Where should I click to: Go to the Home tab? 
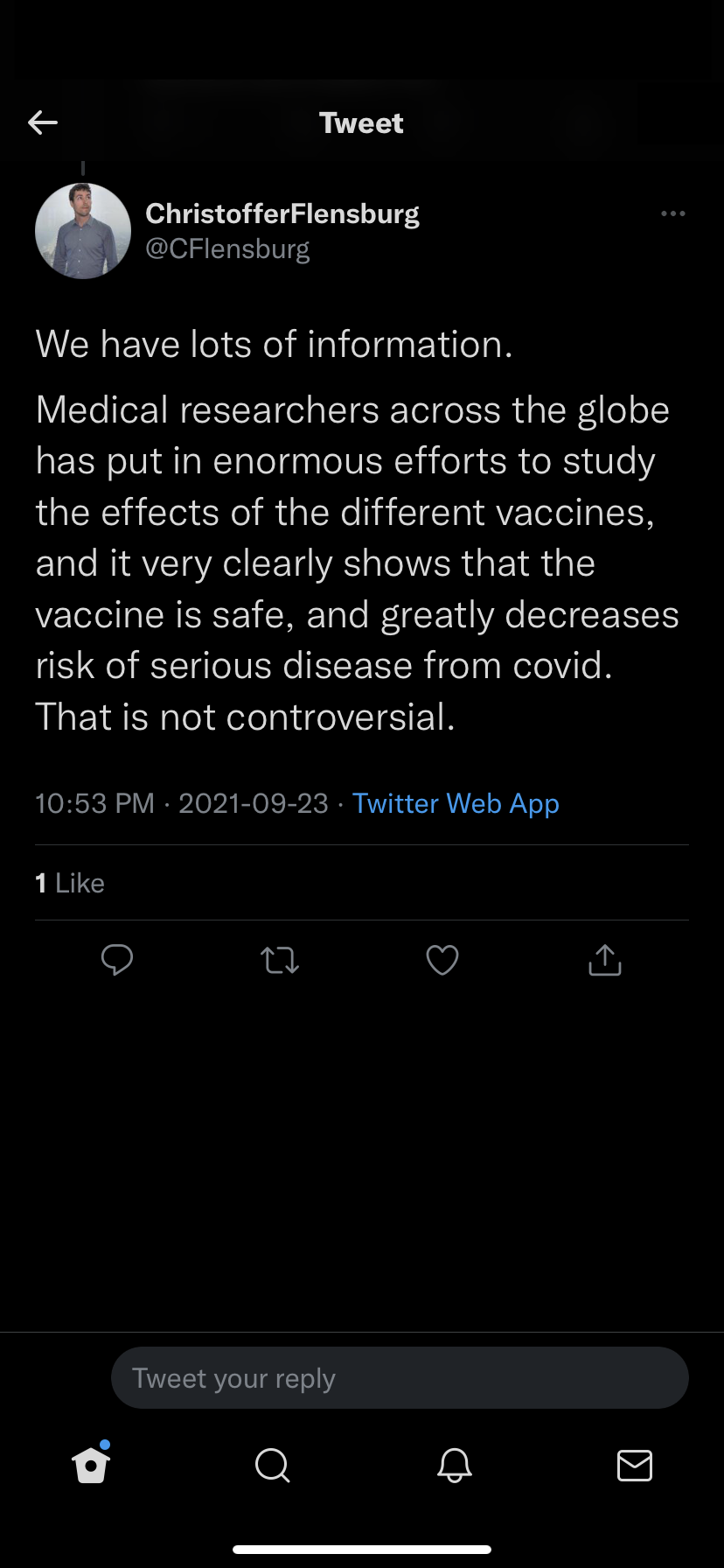pos(91,1465)
